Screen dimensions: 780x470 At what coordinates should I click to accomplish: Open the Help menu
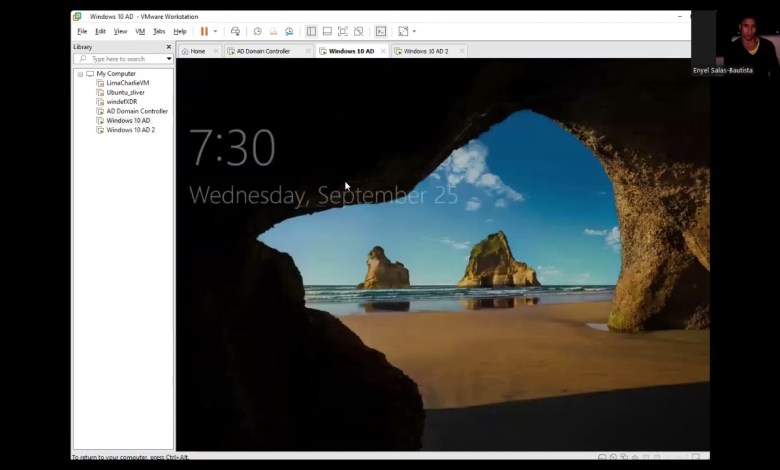[180, 31]
